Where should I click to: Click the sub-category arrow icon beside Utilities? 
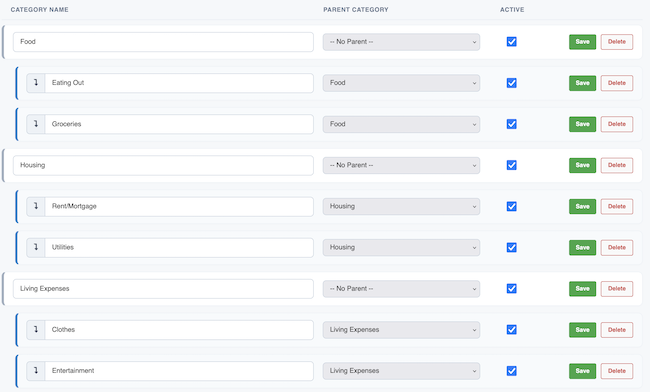(36, 247)
